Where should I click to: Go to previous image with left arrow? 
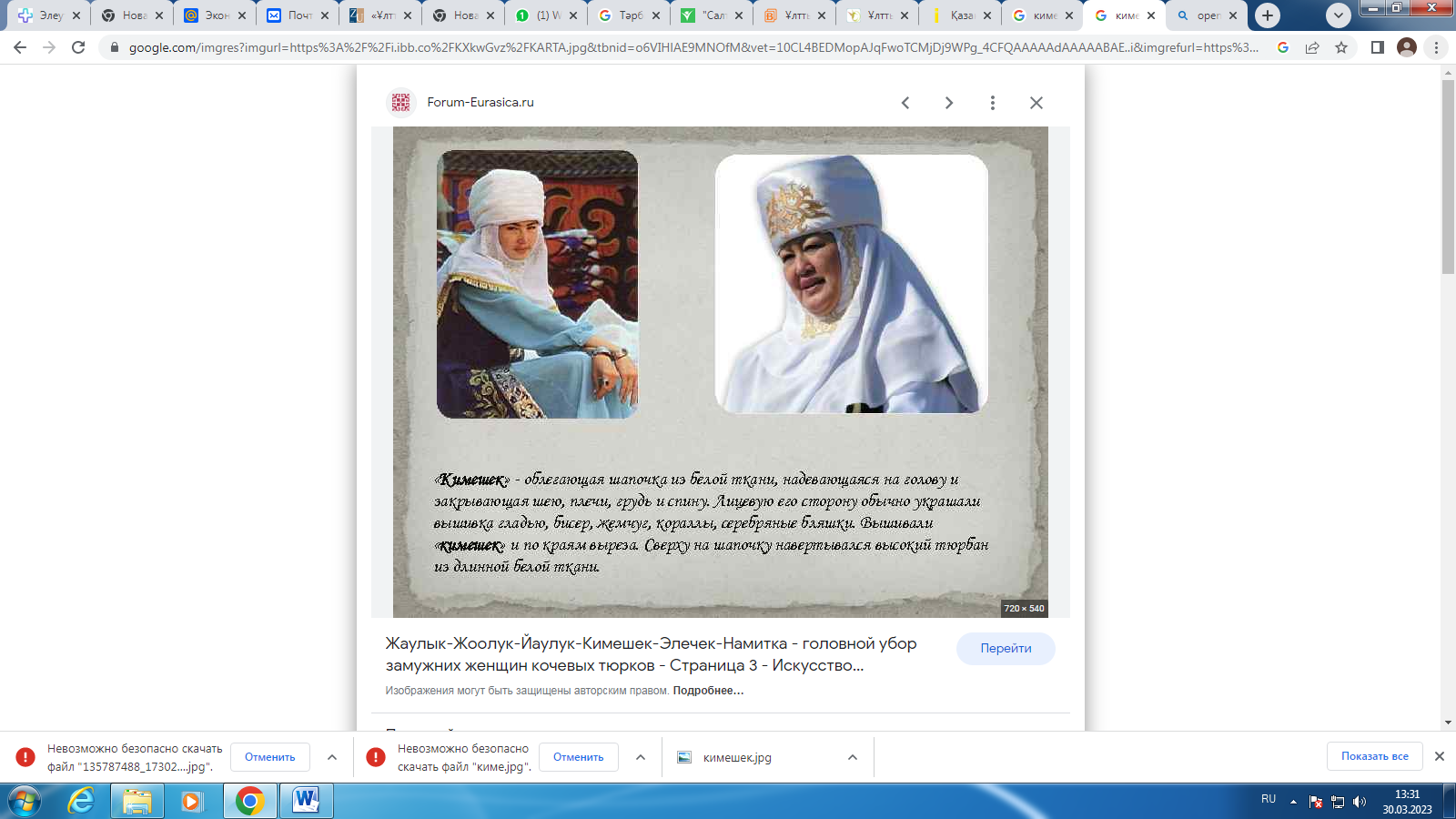[905, 103]
